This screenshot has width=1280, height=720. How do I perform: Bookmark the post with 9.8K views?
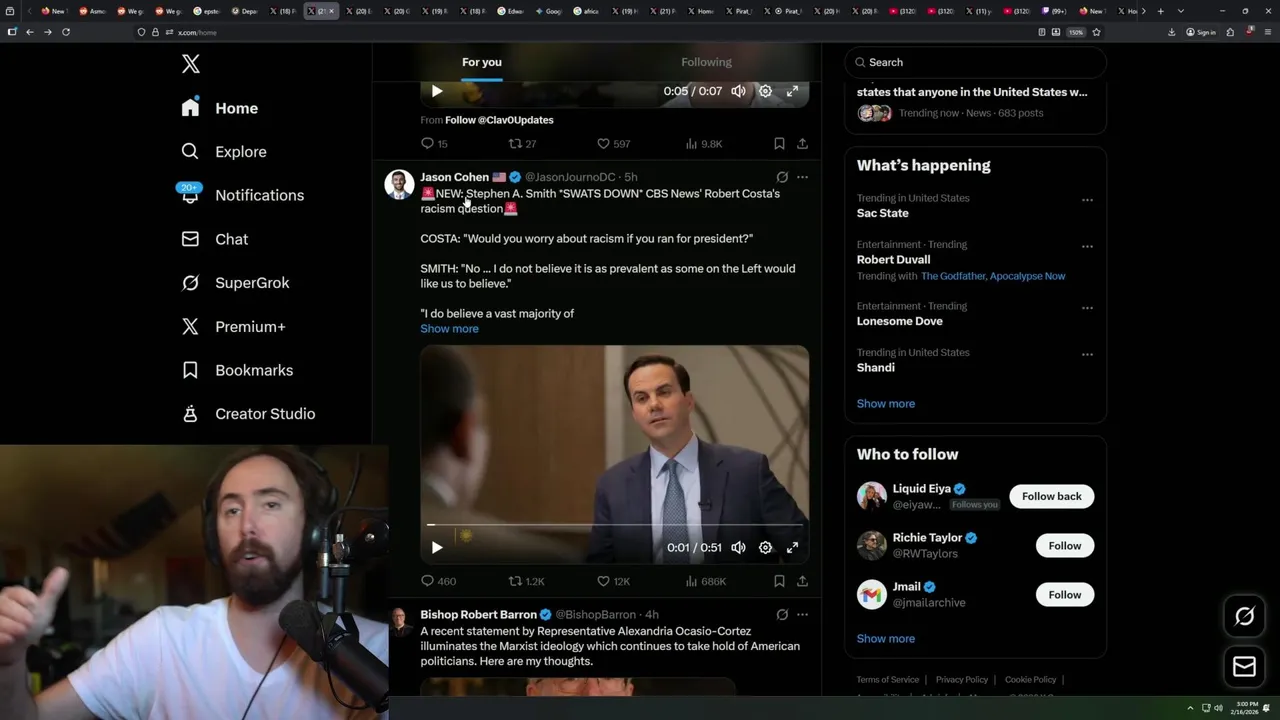779,144
